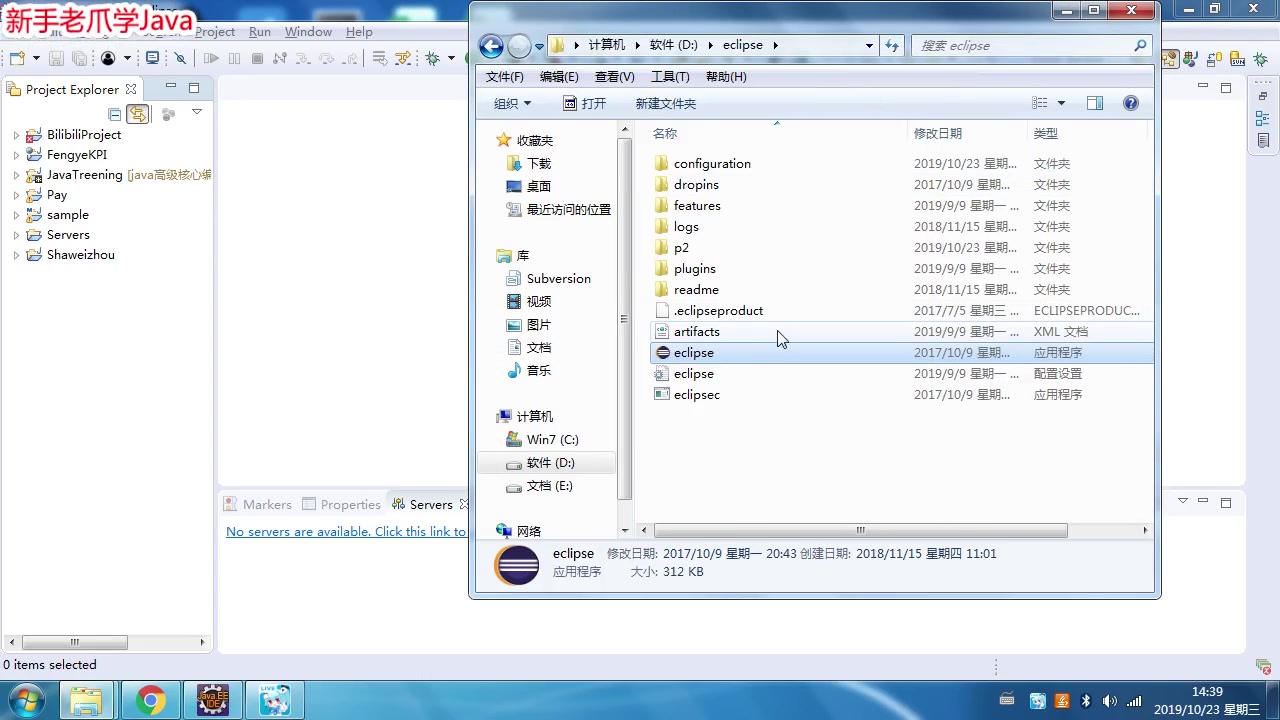Switch to the Markers tab
The image size is (1280, 720).
click(257, 504)
